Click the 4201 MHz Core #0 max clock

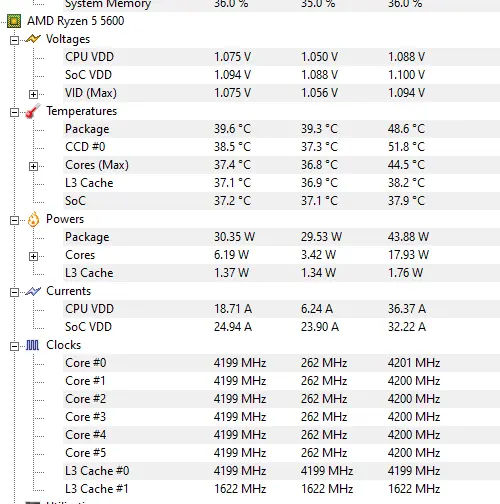[x=414, y=363]
